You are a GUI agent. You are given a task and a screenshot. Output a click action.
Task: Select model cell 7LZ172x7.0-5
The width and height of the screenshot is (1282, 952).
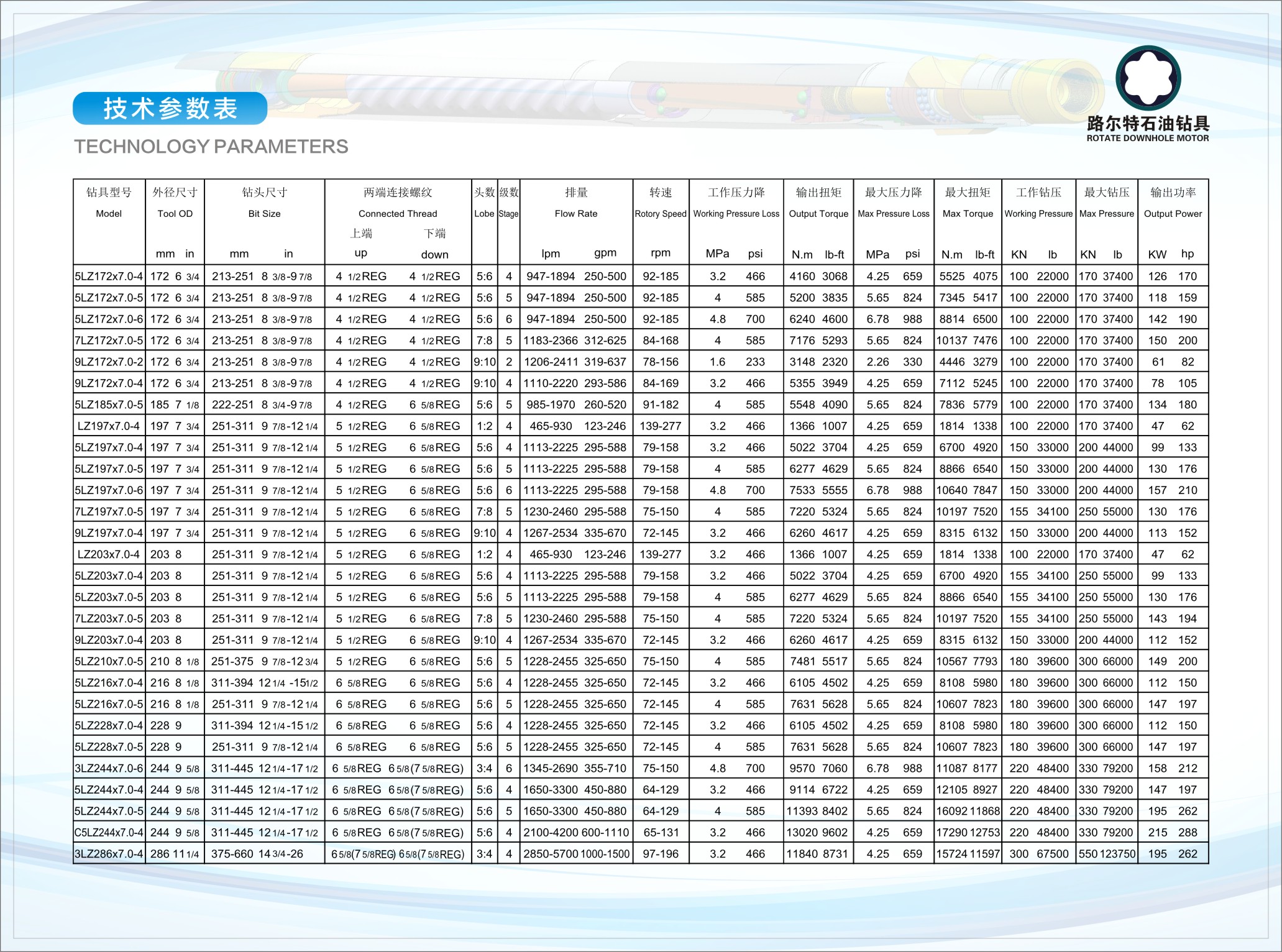pyautogui.click(x=109, y=341)
